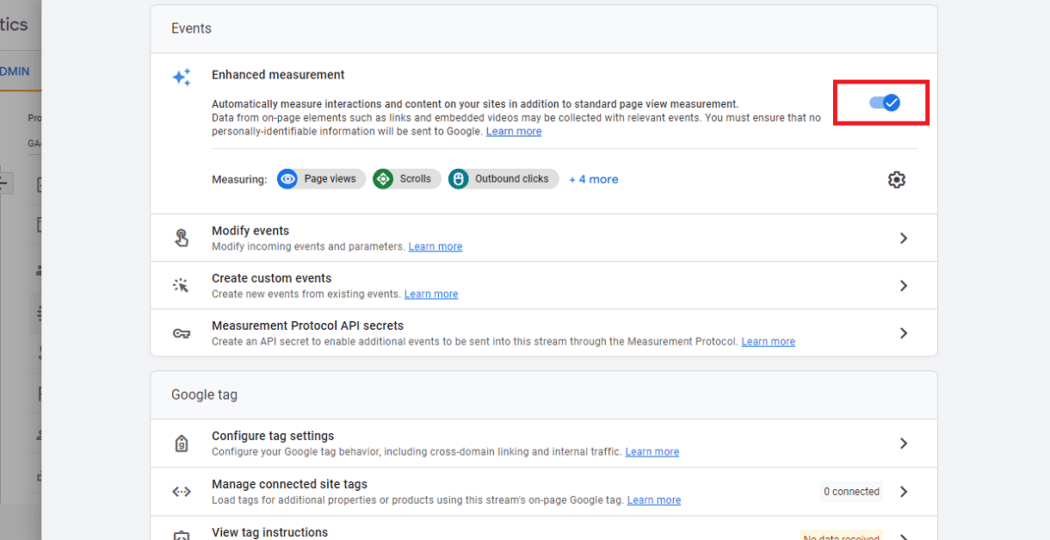Open the Create custom events row
This screenshot has height=540, width=1050.
(544, 285)
